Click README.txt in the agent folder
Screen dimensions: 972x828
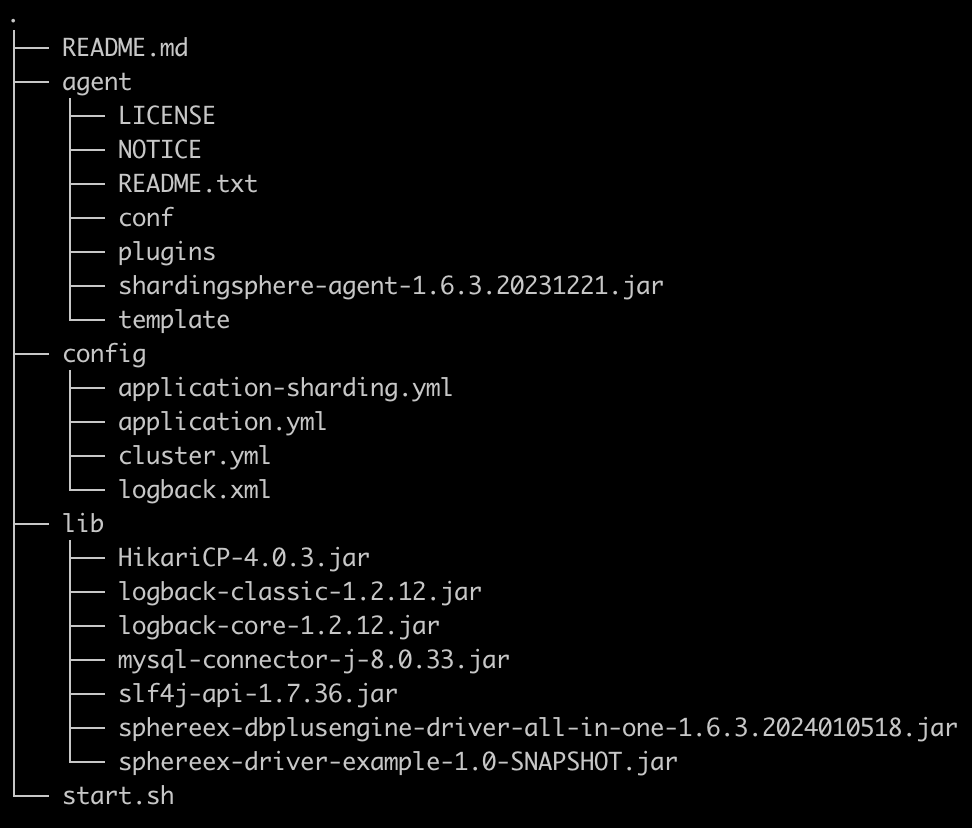point(187,183)
